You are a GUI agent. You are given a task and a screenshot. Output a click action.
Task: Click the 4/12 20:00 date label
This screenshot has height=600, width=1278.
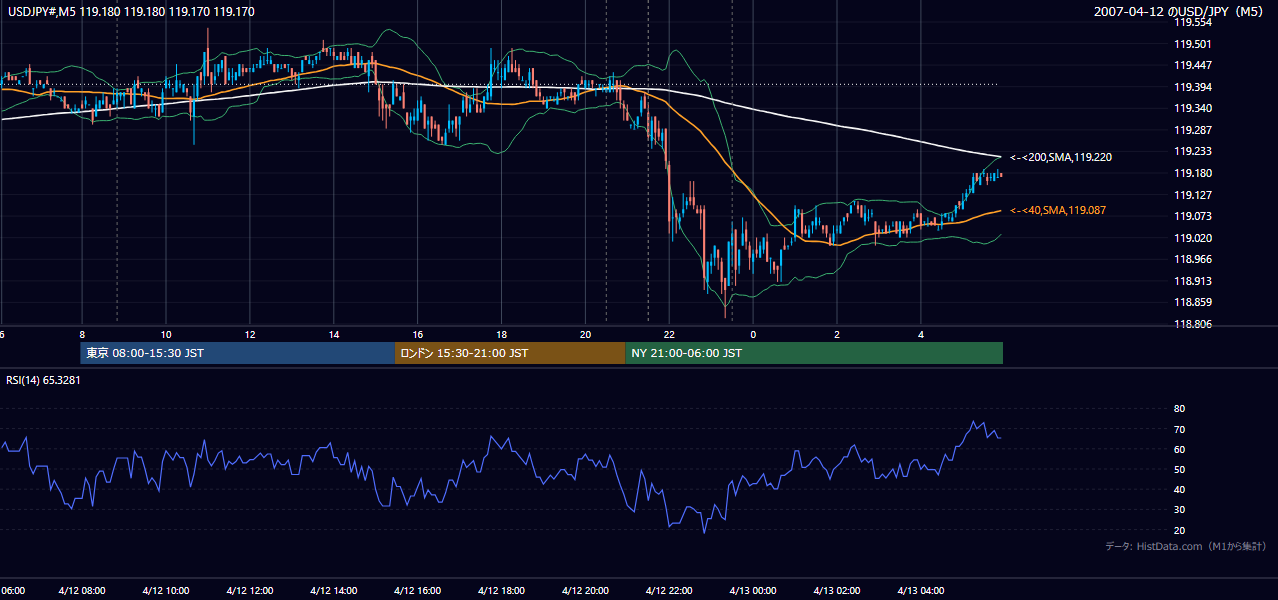pos(585,591)
